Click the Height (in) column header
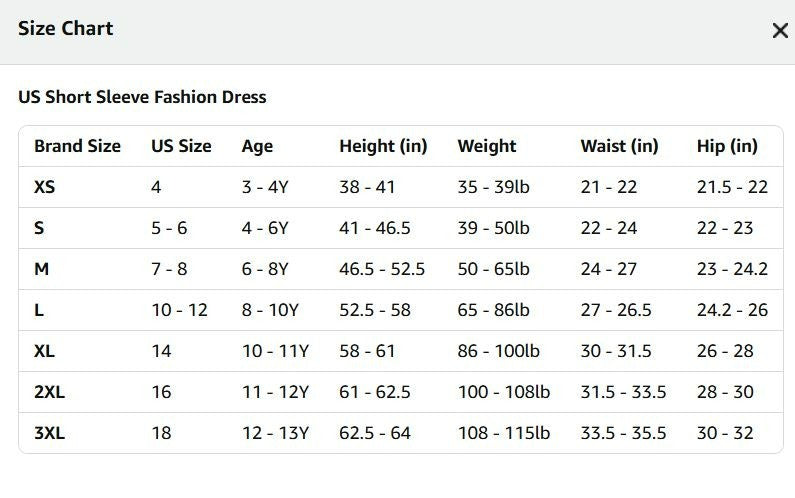Image resolution: width=795 pixels, height=498 pixels. pyautogui.click(x=383, y=146)
